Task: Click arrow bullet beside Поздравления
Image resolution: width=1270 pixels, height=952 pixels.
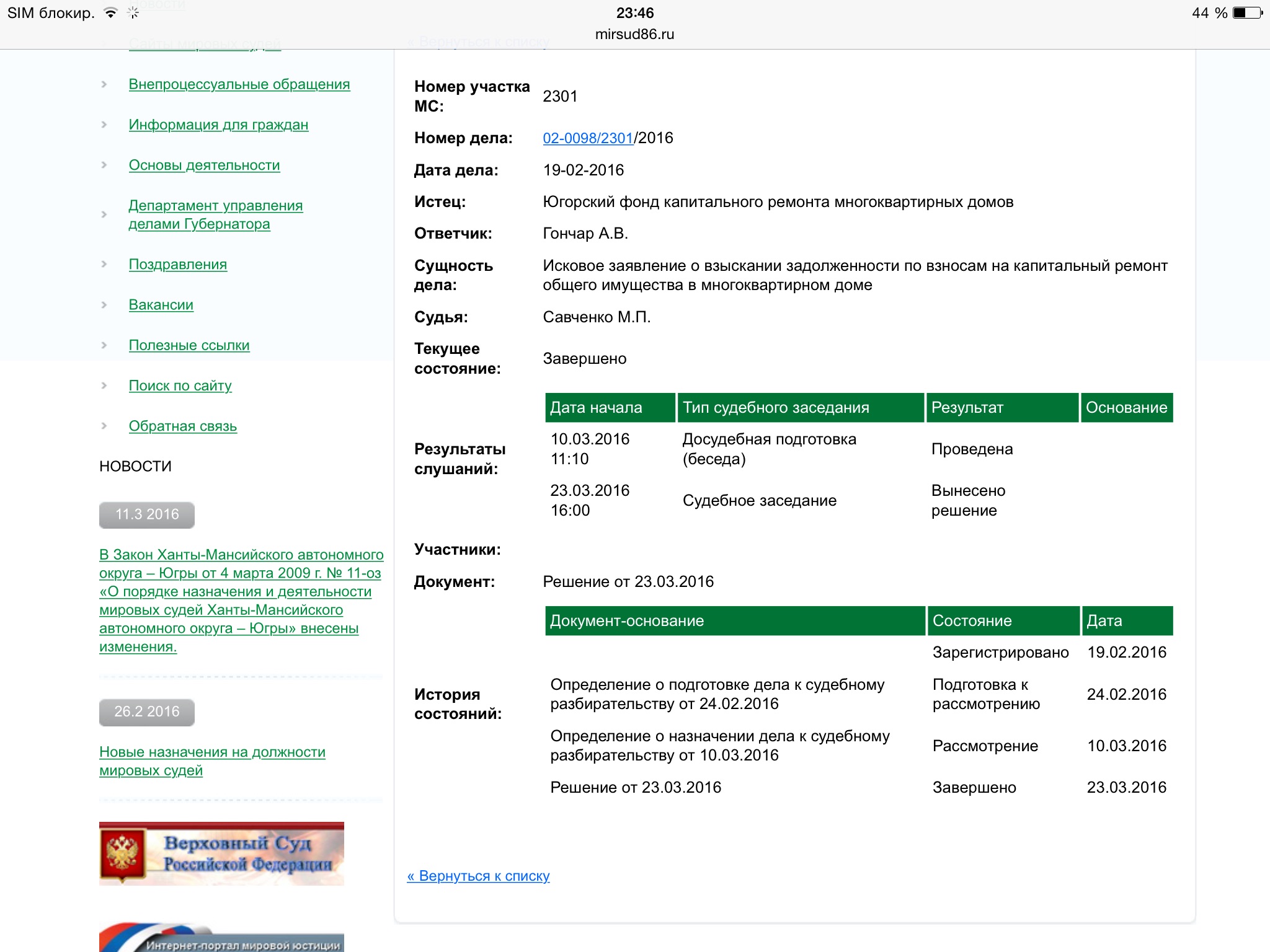Action: tap(104, 265)
